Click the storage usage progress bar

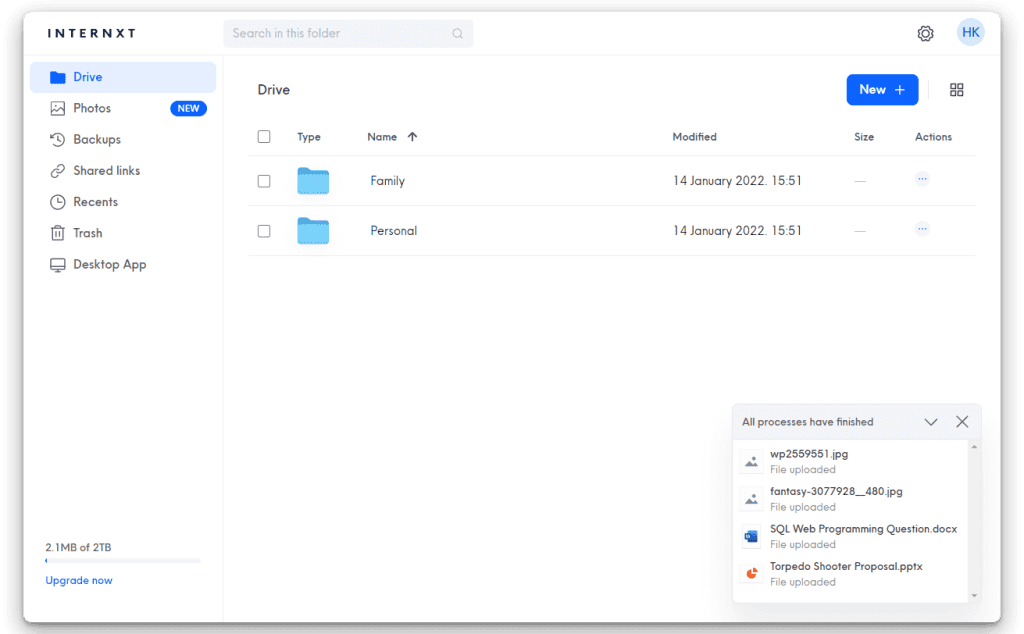122,561
